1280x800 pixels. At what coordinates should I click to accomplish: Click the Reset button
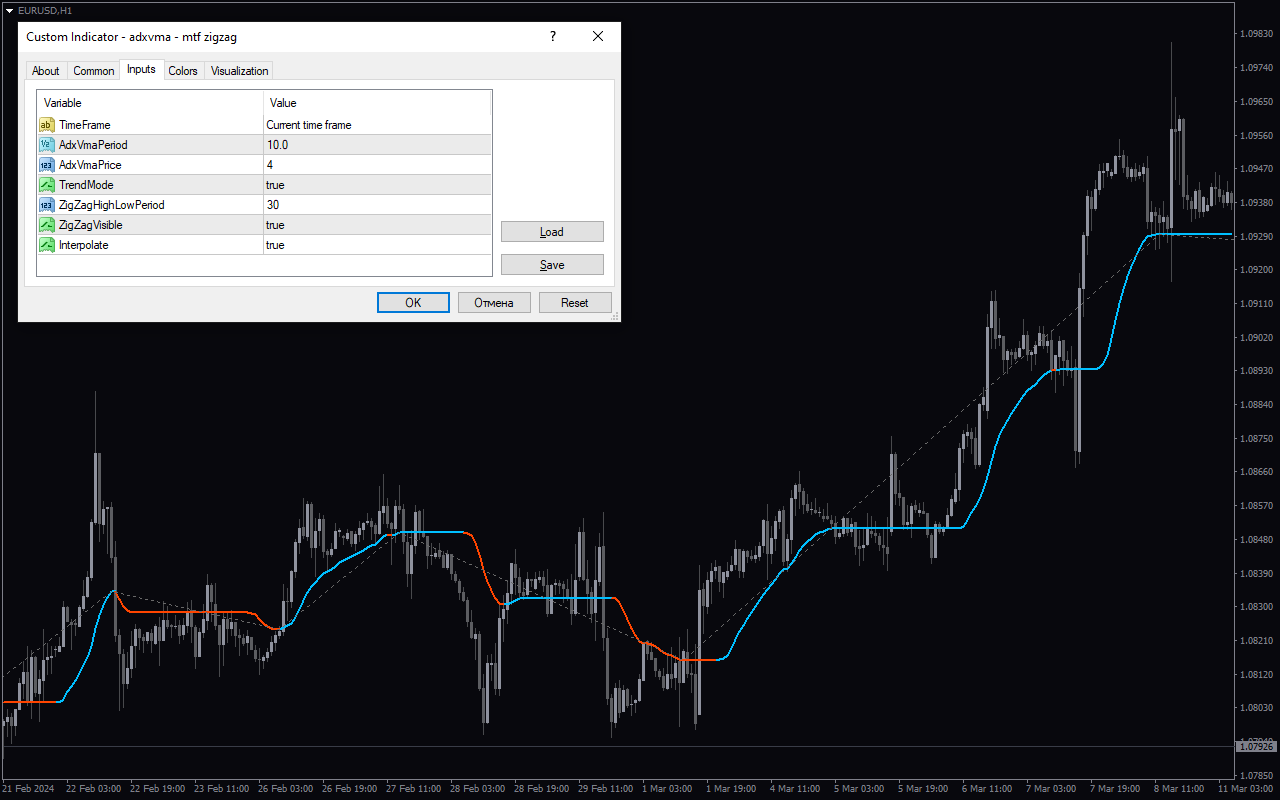[x=575, y=303]
